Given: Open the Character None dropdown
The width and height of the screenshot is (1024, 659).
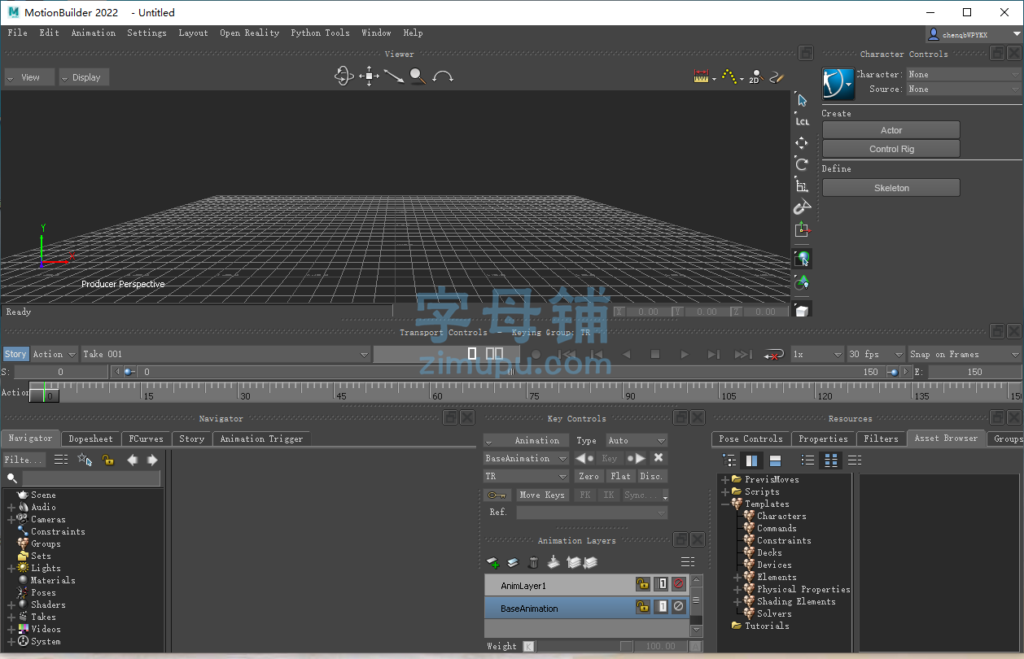Looking at the screenshot, I should tap(963, 74).
